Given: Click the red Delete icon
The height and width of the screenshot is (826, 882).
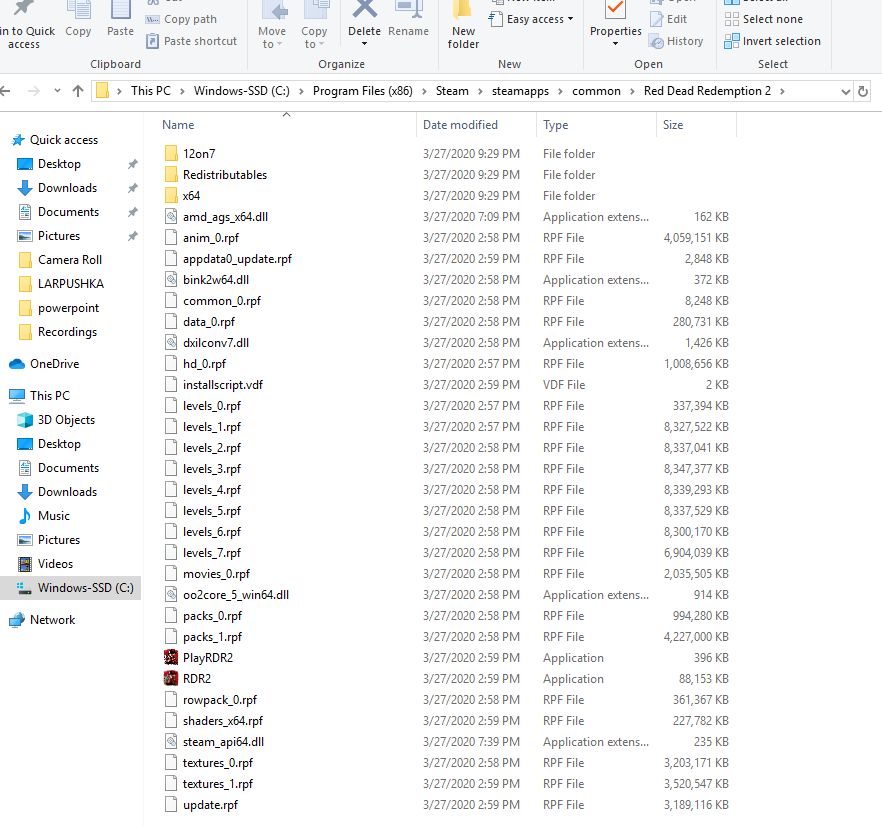Looking at the screenshot, I should tap(364, 9).
